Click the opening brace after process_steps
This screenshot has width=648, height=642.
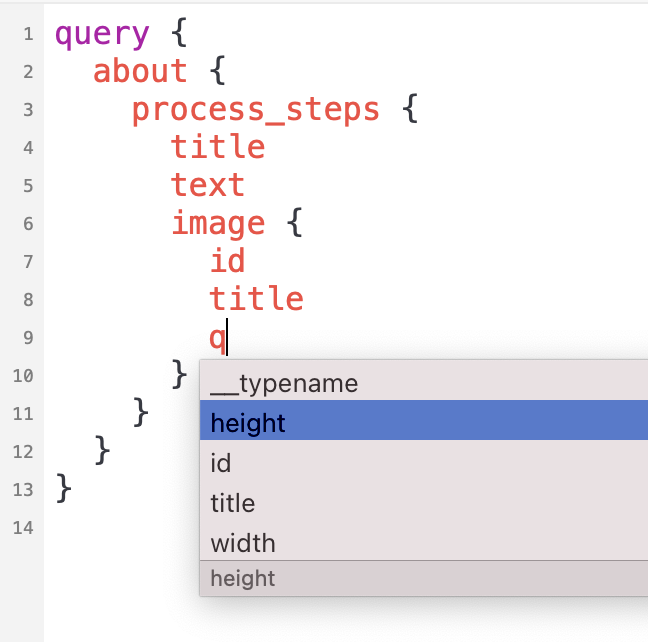(410, 108)
